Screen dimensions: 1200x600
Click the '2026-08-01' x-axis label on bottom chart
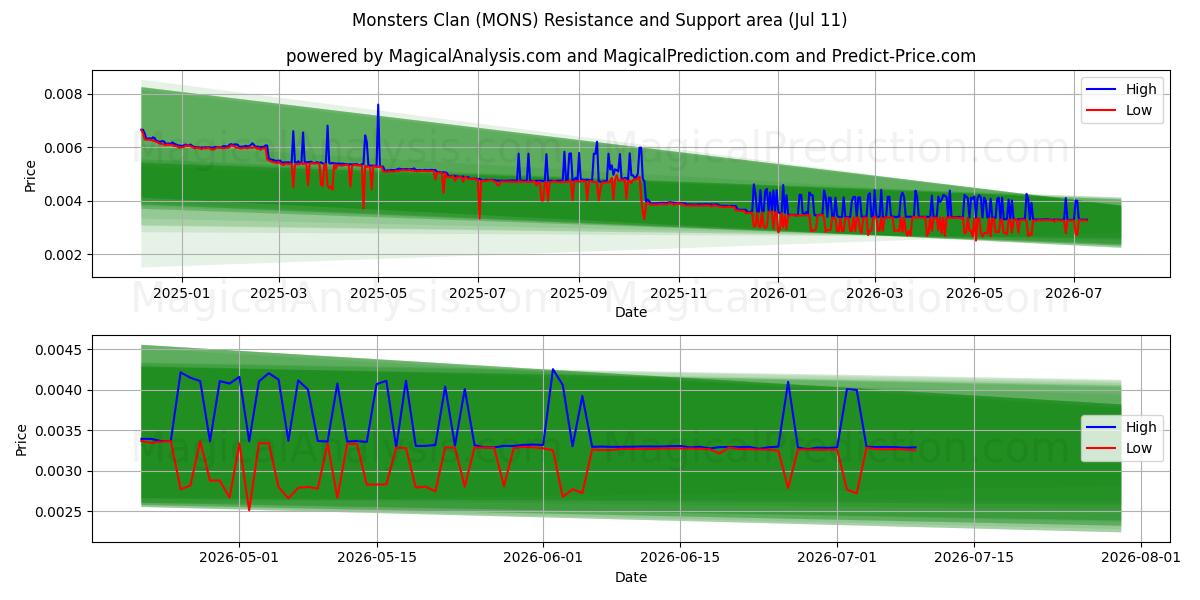coord(1140,558)
